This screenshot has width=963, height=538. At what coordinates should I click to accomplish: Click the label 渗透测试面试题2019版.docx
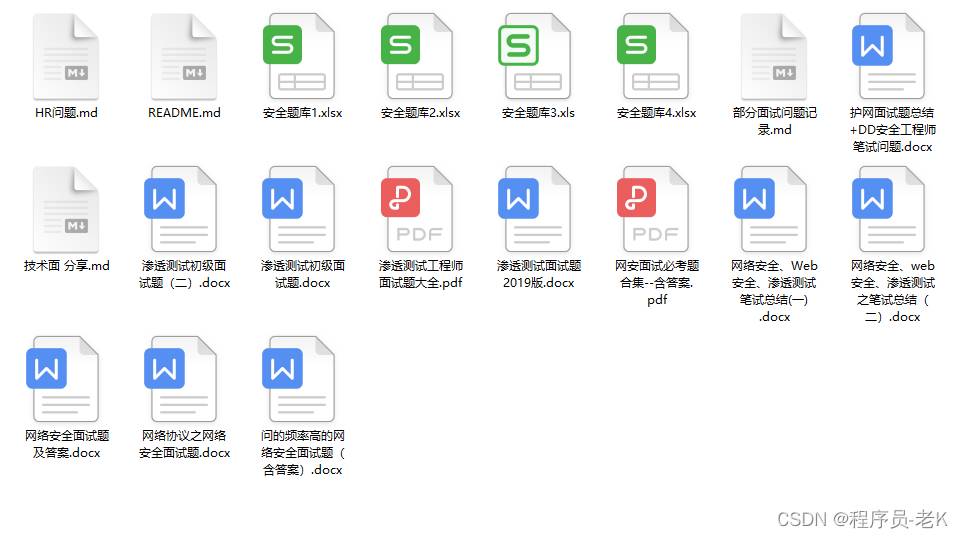539,274
